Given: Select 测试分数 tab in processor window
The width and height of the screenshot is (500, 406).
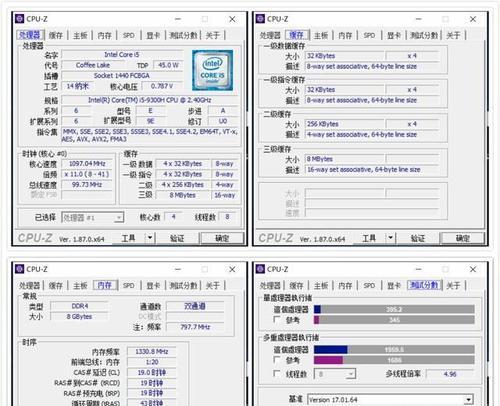Looking at the screenshot, I should click(183, 35).
